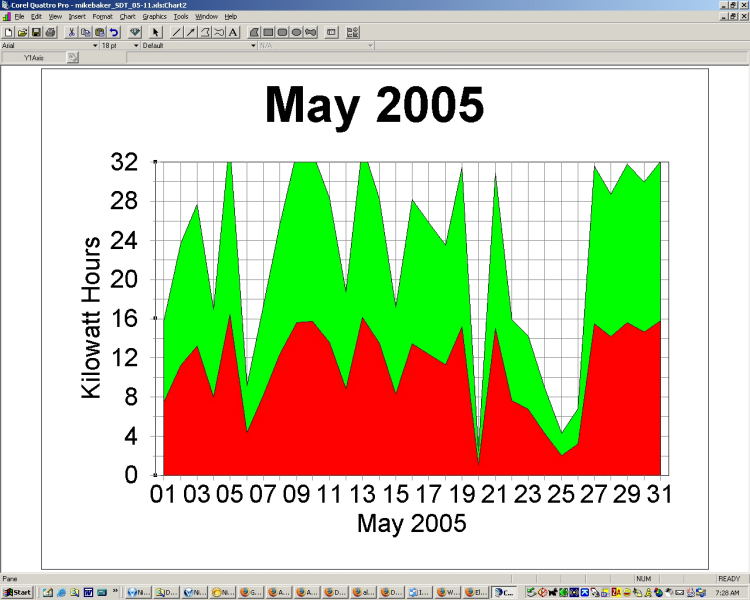Click the Undo arrow icon
Screen dimensions: 750x600
click(113, 32)
